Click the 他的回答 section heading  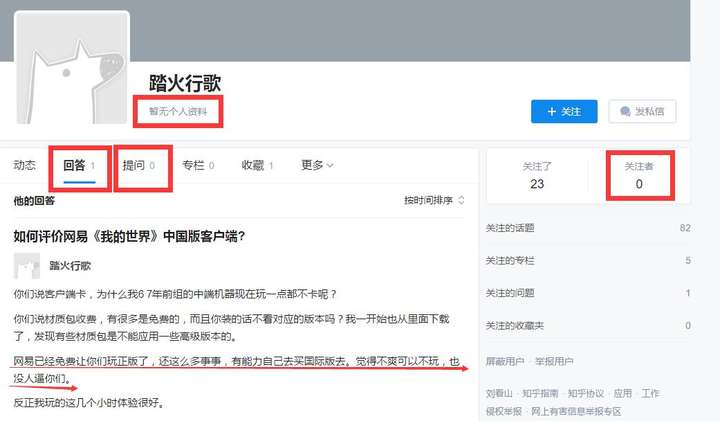(34, 201)
